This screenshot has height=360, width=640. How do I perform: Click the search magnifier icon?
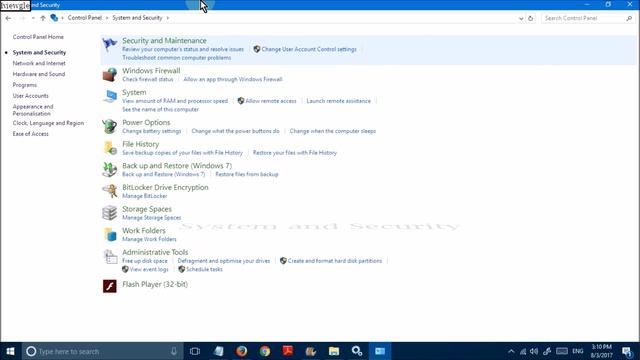(x=629, y=18)
